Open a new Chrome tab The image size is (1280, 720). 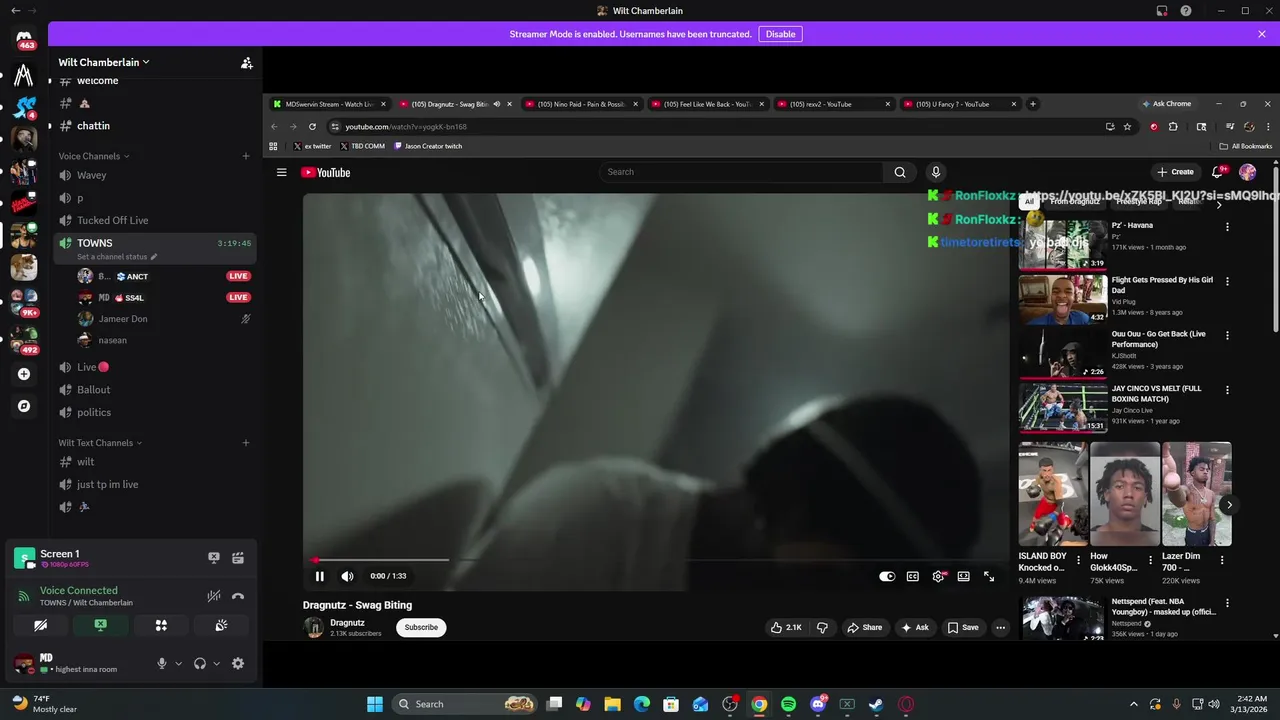coord(1033,104)
